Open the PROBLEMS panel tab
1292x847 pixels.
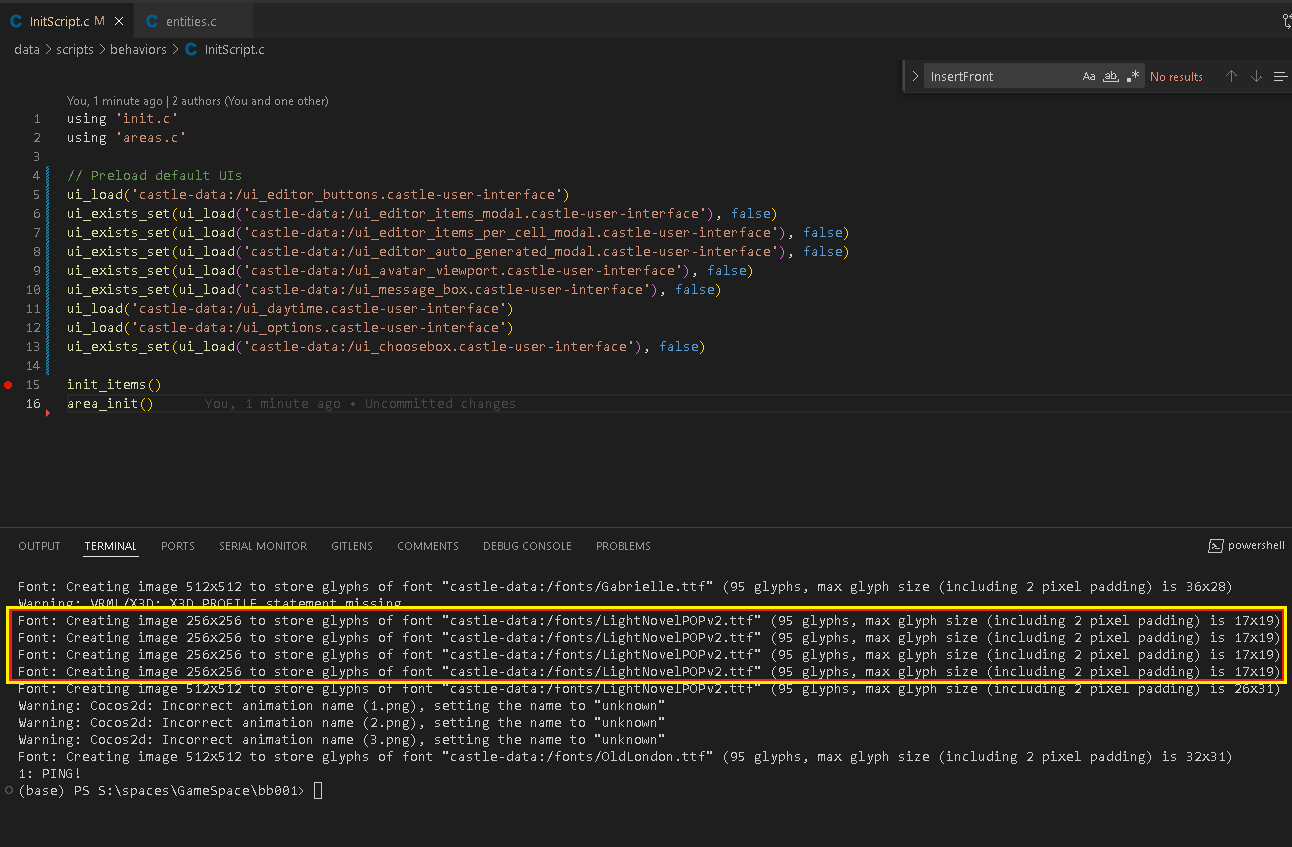[623, 546]
